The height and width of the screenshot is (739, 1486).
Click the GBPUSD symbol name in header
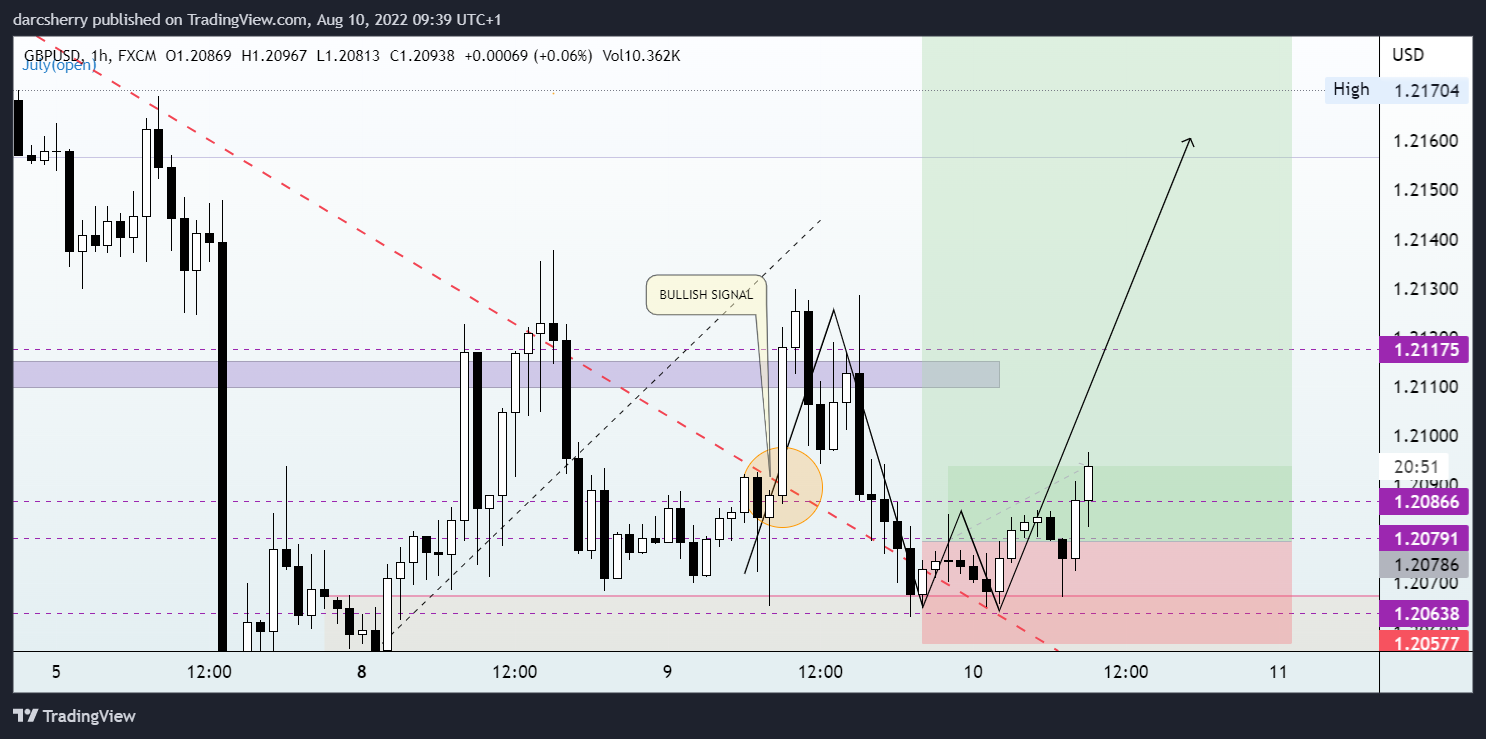coord(53,55)
